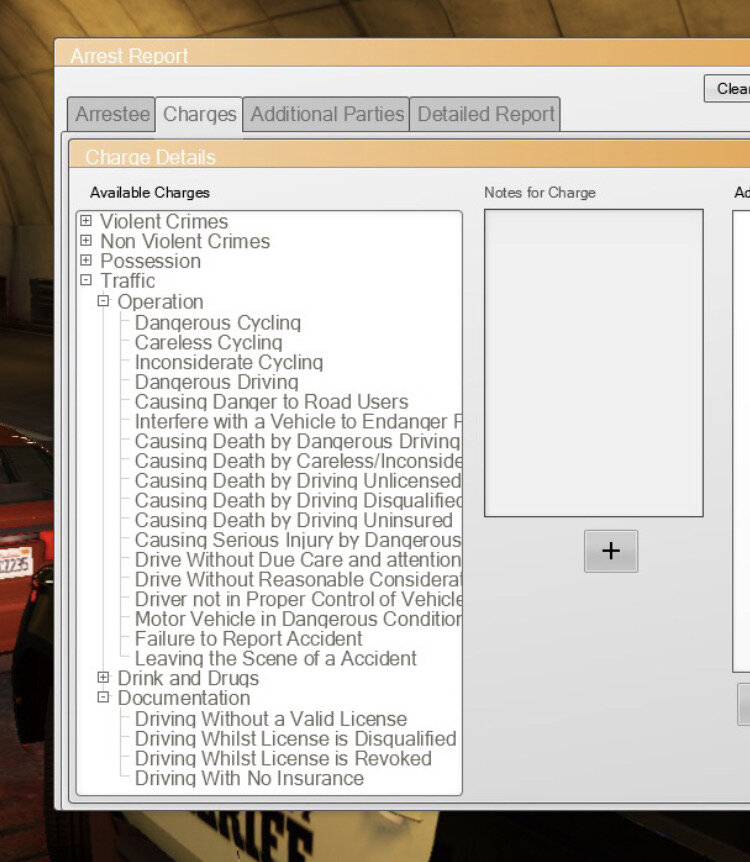Select Leaving the Scene of a Accident
This screenshot has height=862, width=750.
[x=275, y=658]
